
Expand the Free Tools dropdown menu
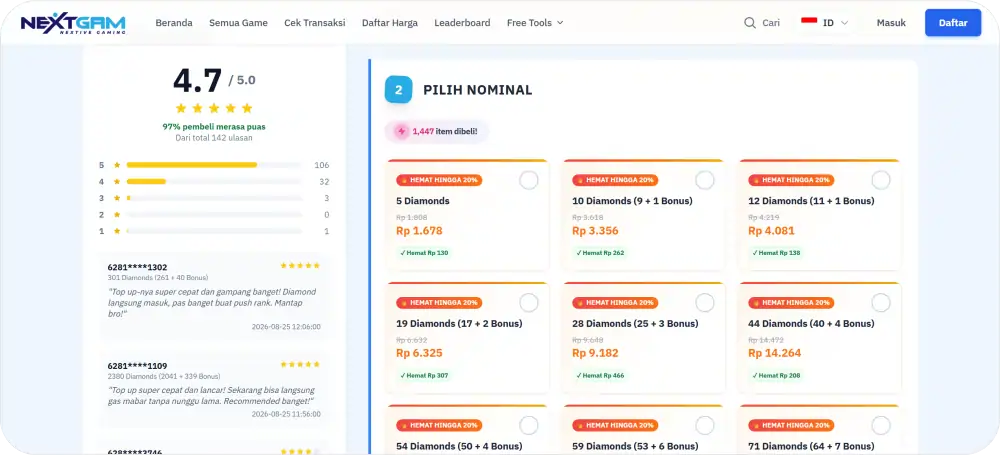pyautogui.click(x=535, y=23)
